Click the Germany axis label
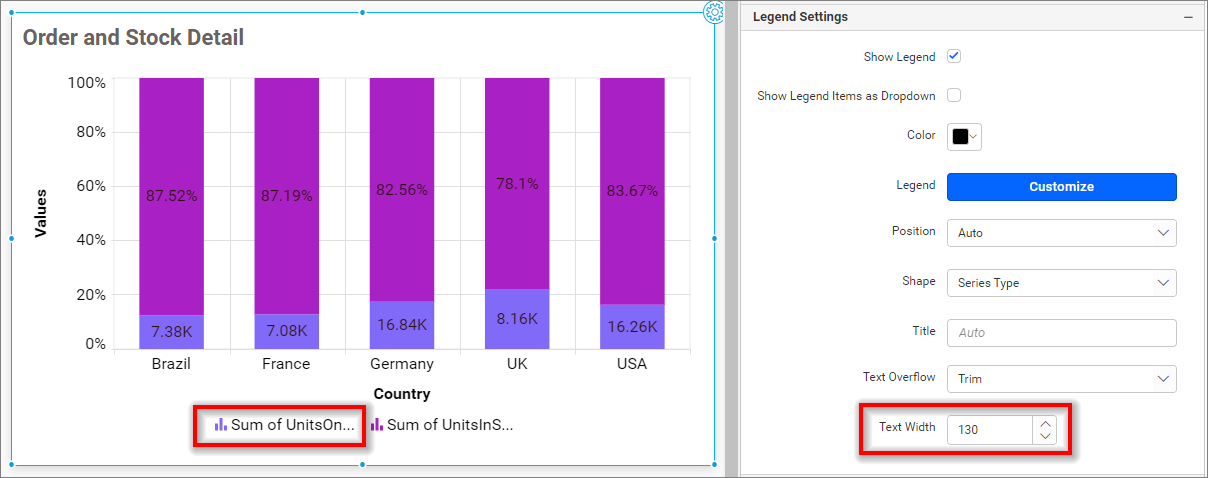This screenshot has width=1208, height=478. tap(402, 364)
